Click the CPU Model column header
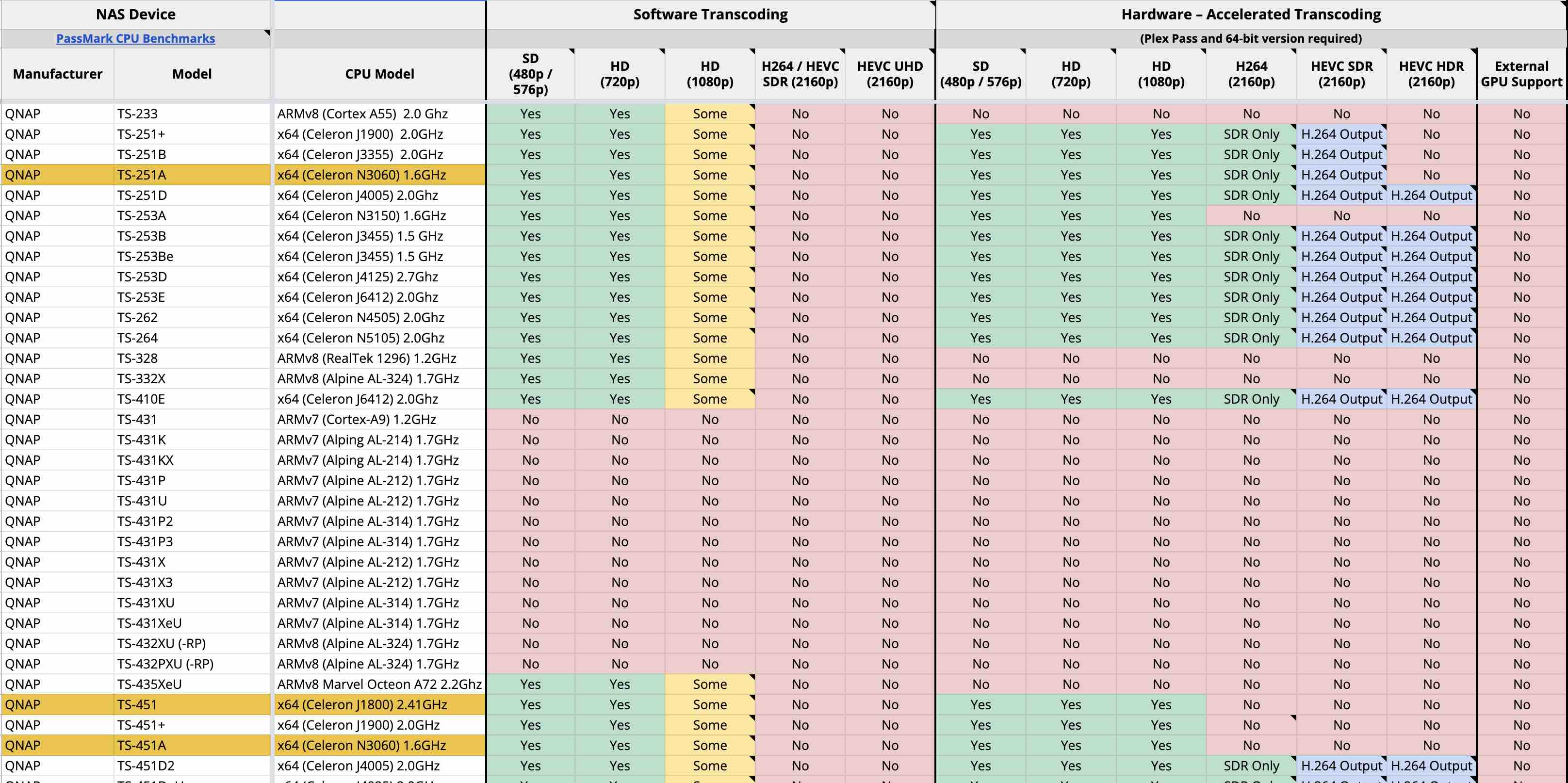 [379, 74]
